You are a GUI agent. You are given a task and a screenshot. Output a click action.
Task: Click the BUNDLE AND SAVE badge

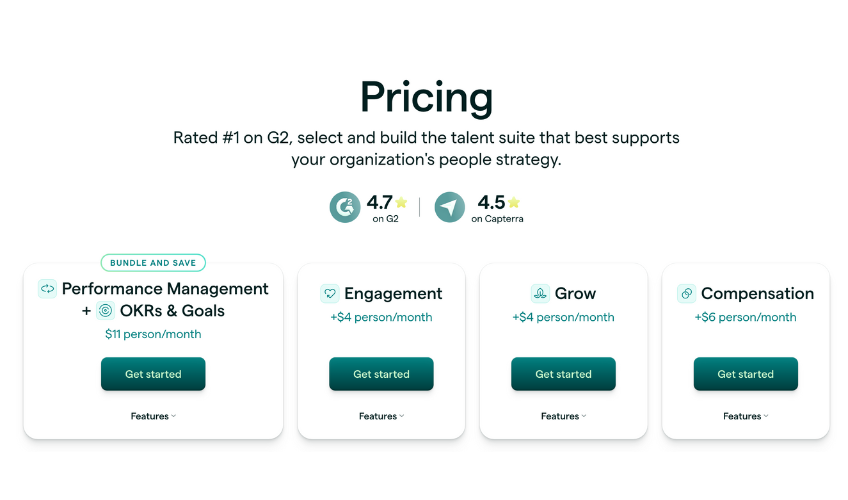tap(153, 263)
